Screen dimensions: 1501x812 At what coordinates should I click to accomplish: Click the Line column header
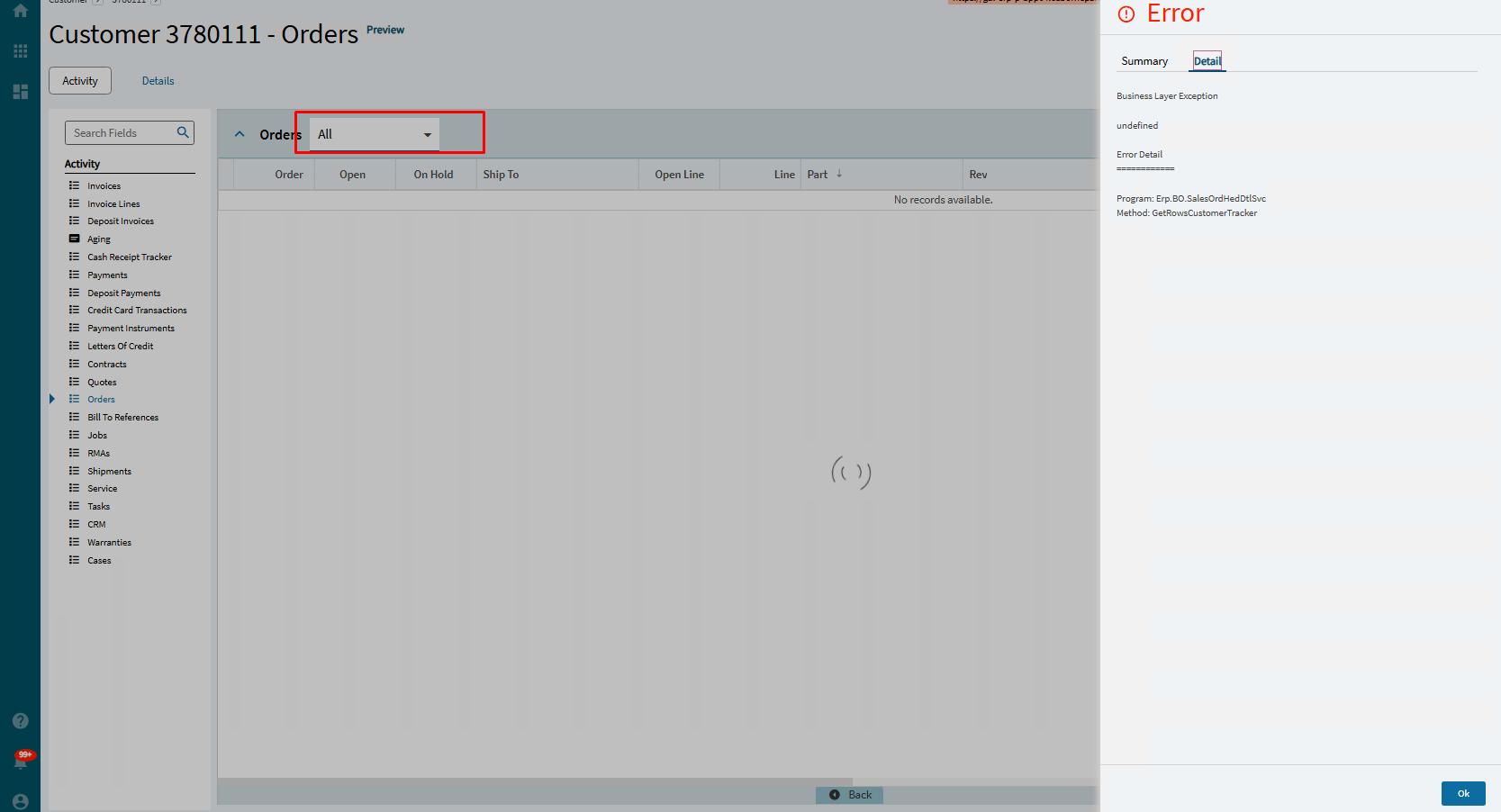click(x=760, y=175)
